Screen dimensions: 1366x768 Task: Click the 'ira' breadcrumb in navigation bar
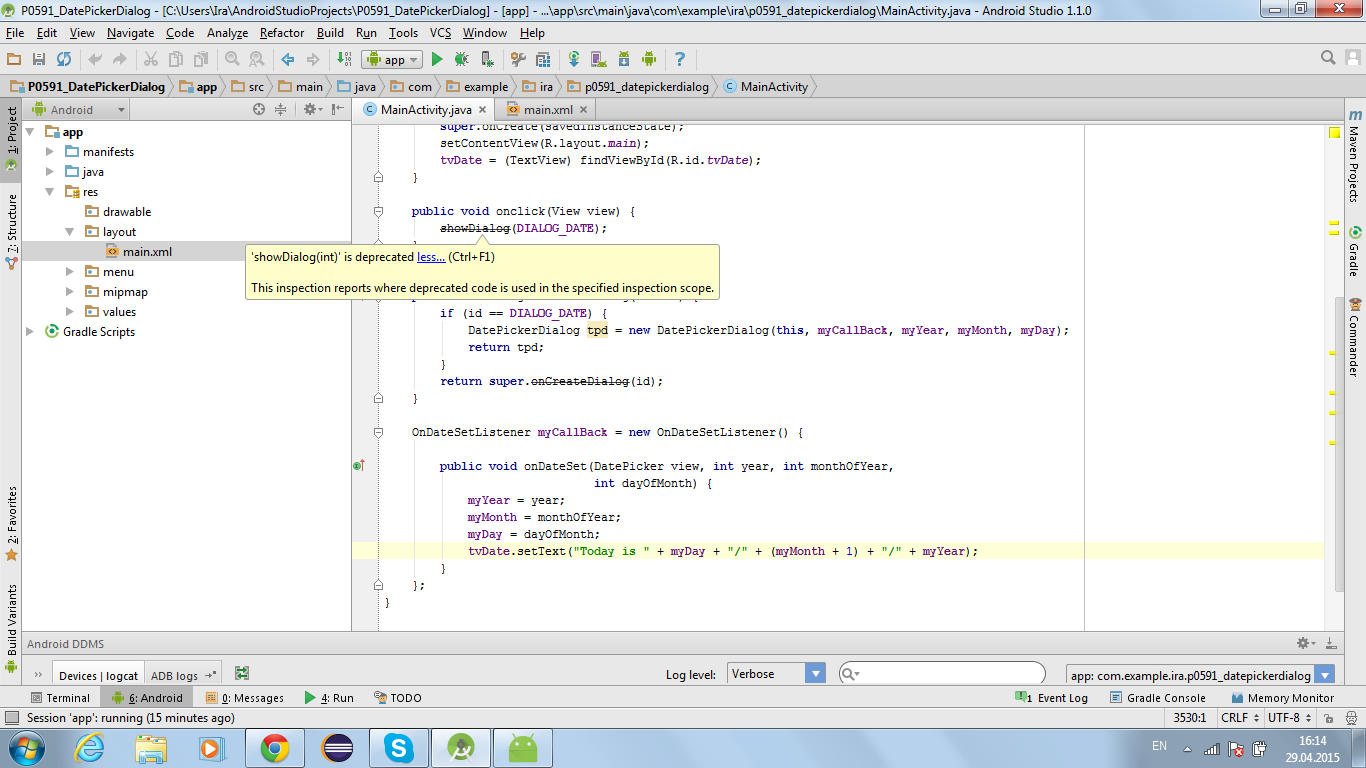point(539,87)
